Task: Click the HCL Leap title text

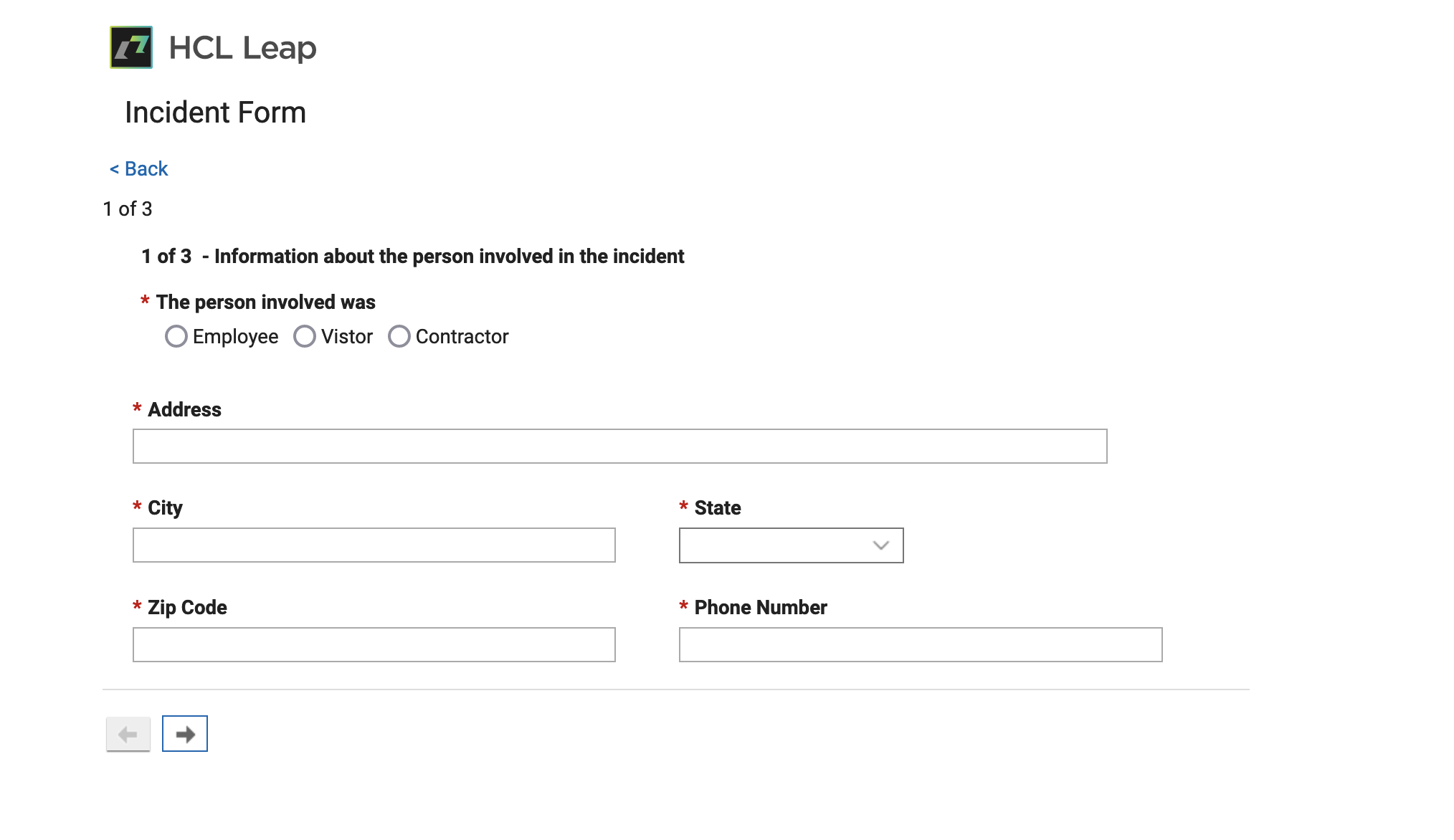Action: 242,48
